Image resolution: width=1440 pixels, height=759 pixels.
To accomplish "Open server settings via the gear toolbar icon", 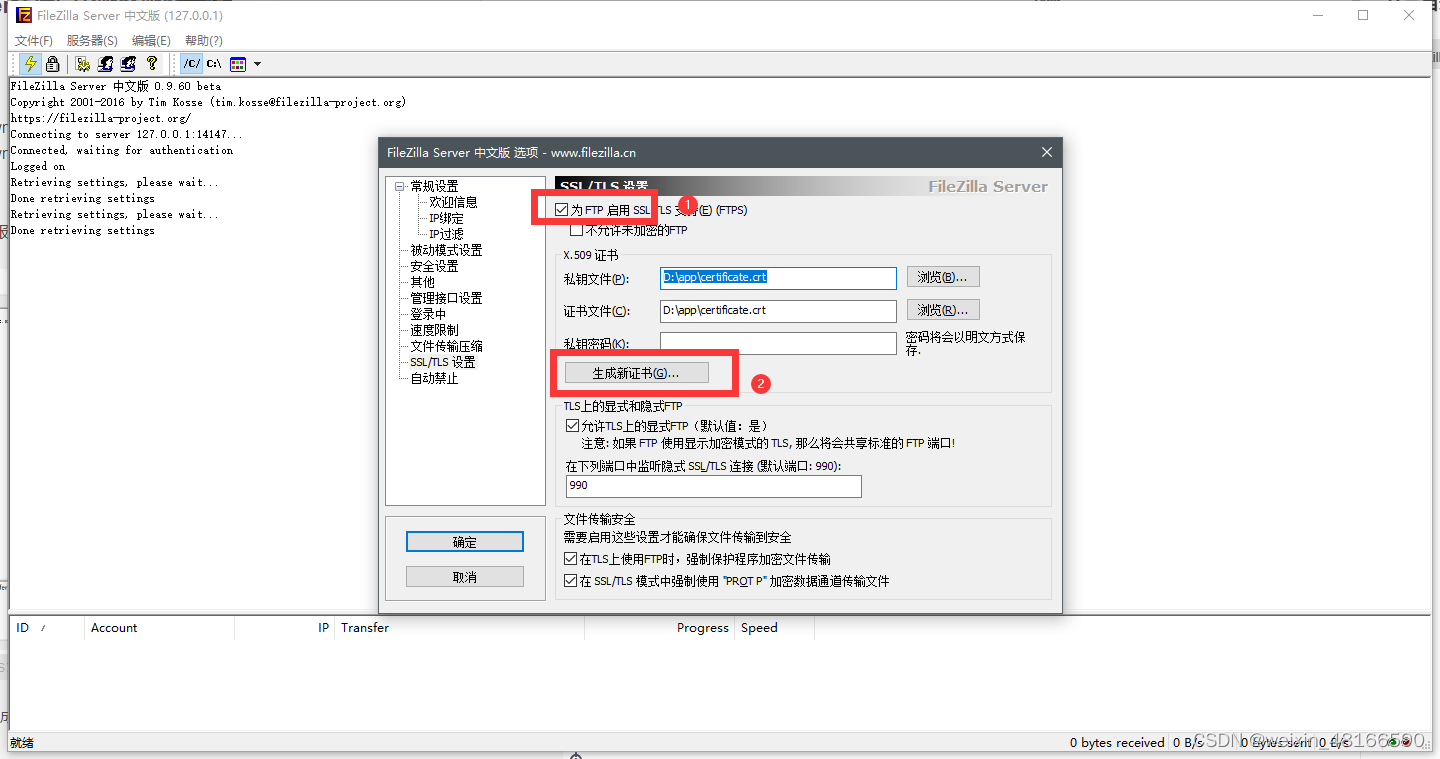I will point(83,64).
